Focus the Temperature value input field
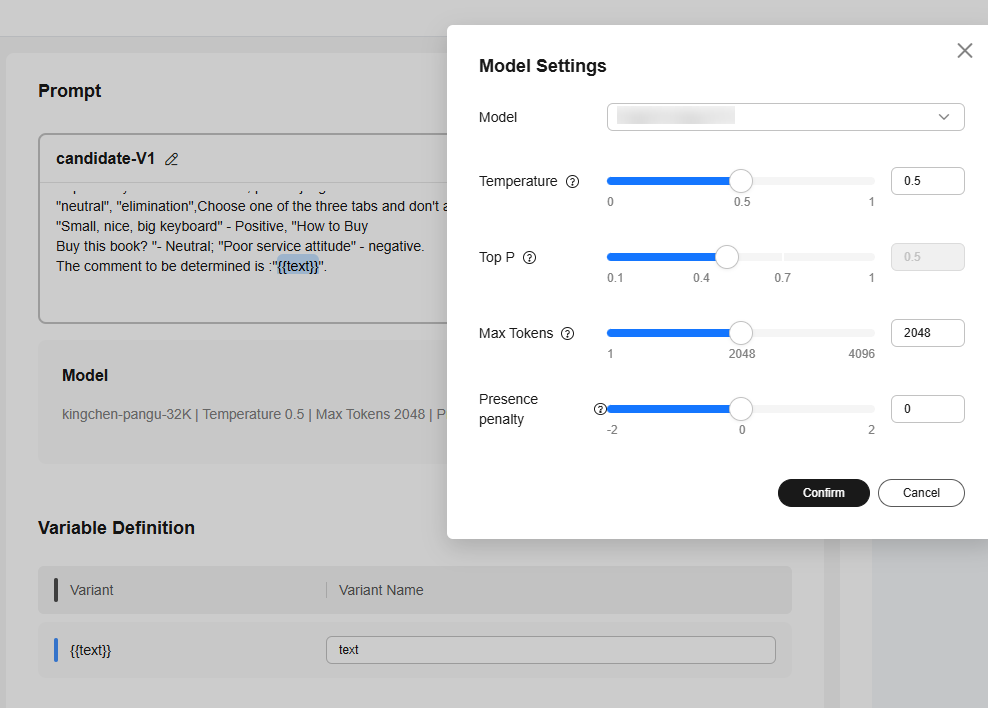This screenshot has width=988, height=708. coord(927,181)
